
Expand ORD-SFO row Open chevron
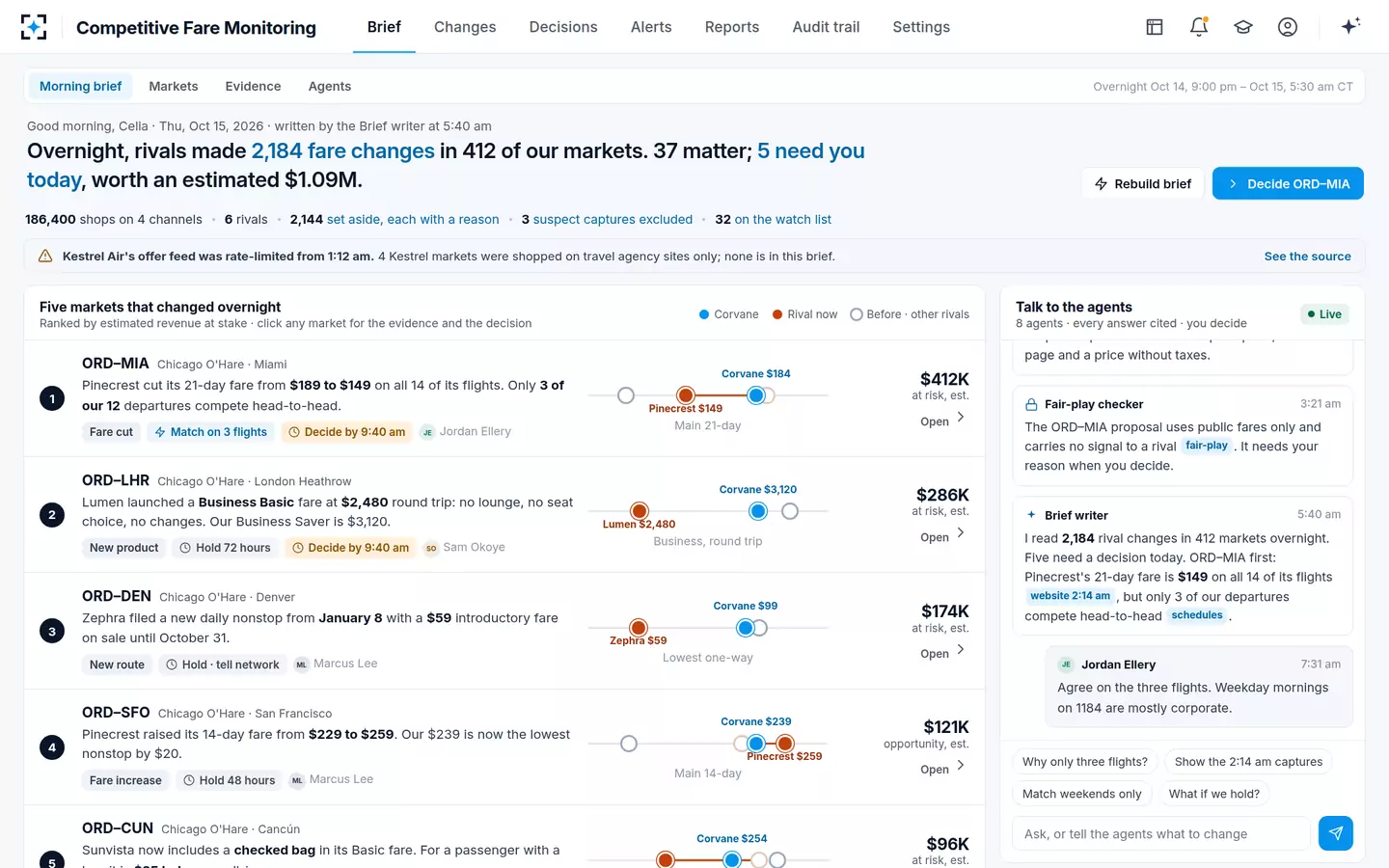(960, 766)
